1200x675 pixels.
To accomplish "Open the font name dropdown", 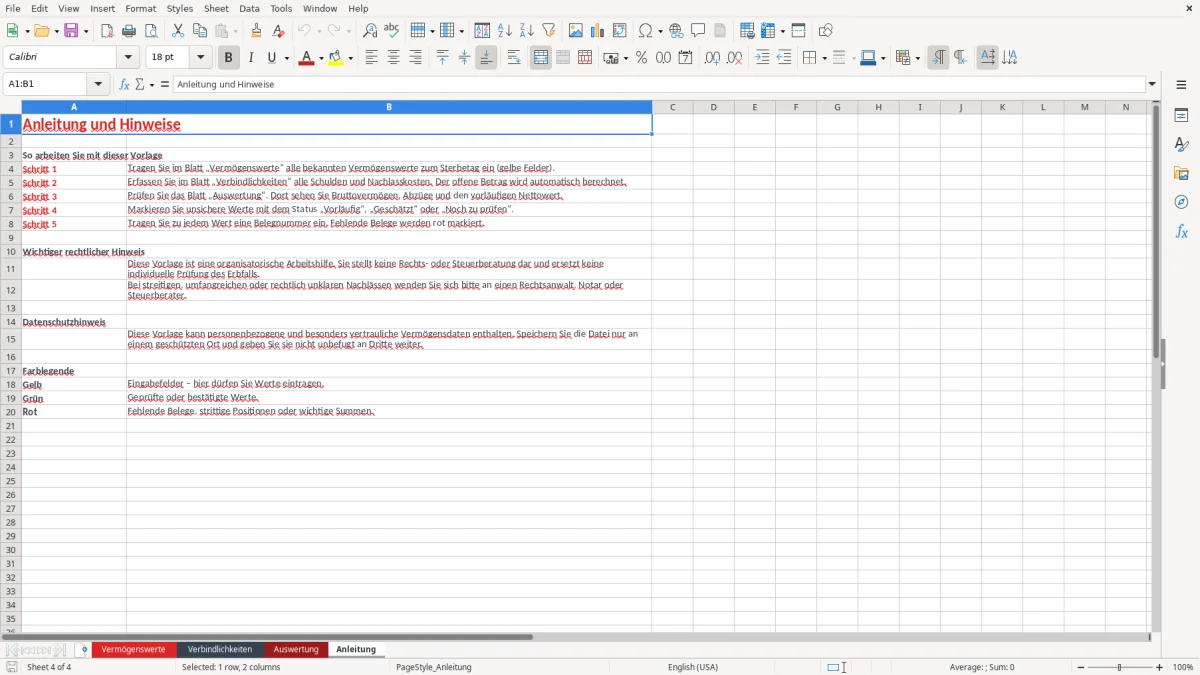I will [x=128, y=58].
